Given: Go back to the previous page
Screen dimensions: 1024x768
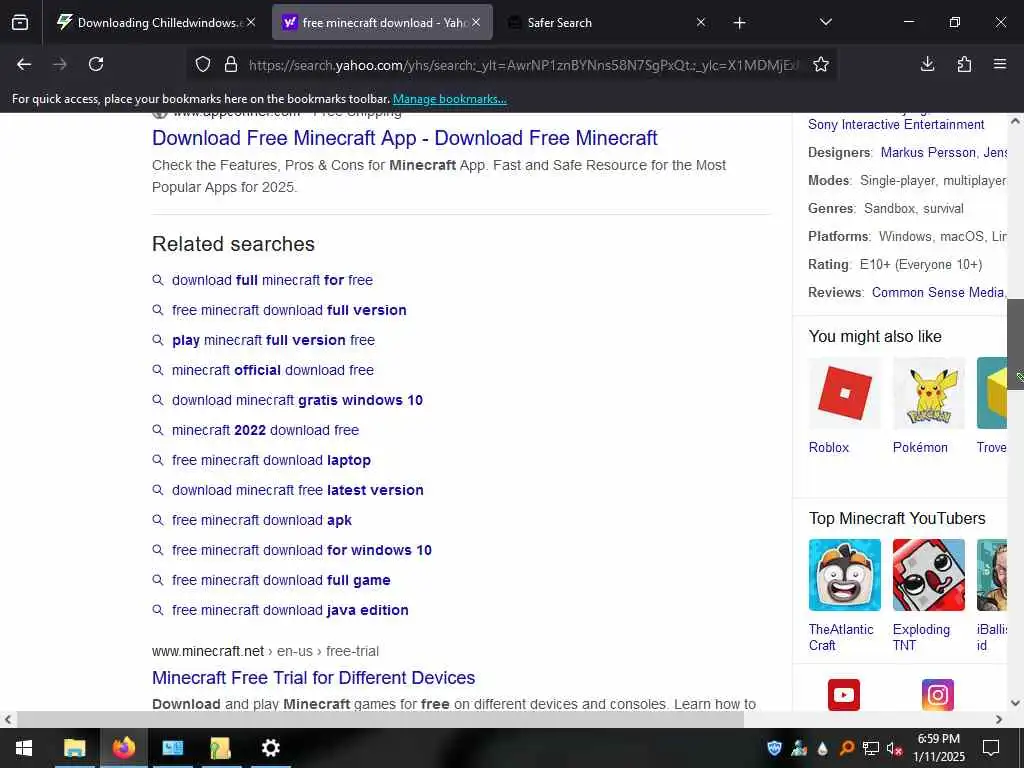Looking at the screenshot, I should (24, 64).
